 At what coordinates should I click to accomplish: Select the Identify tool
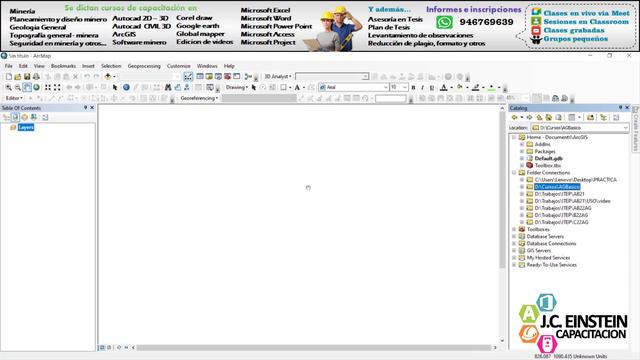pyautogui.click(x=126, y=87)
